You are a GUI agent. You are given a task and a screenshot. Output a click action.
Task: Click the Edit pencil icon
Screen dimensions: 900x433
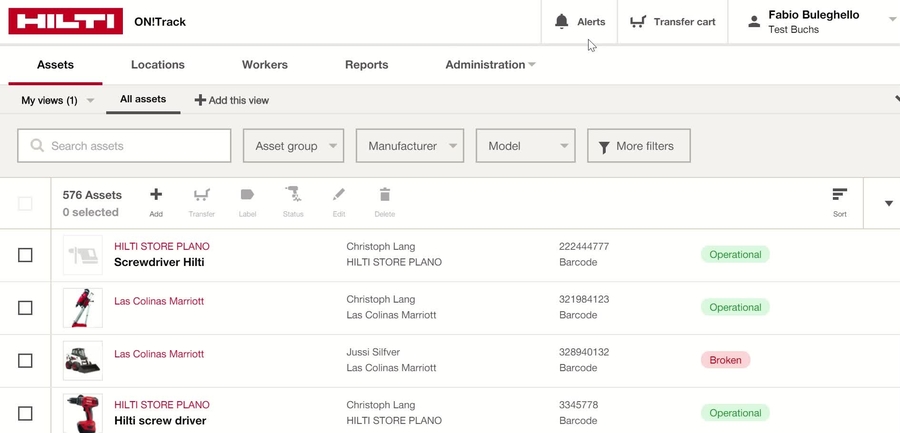pyautogui.click(x=339, y=195)
